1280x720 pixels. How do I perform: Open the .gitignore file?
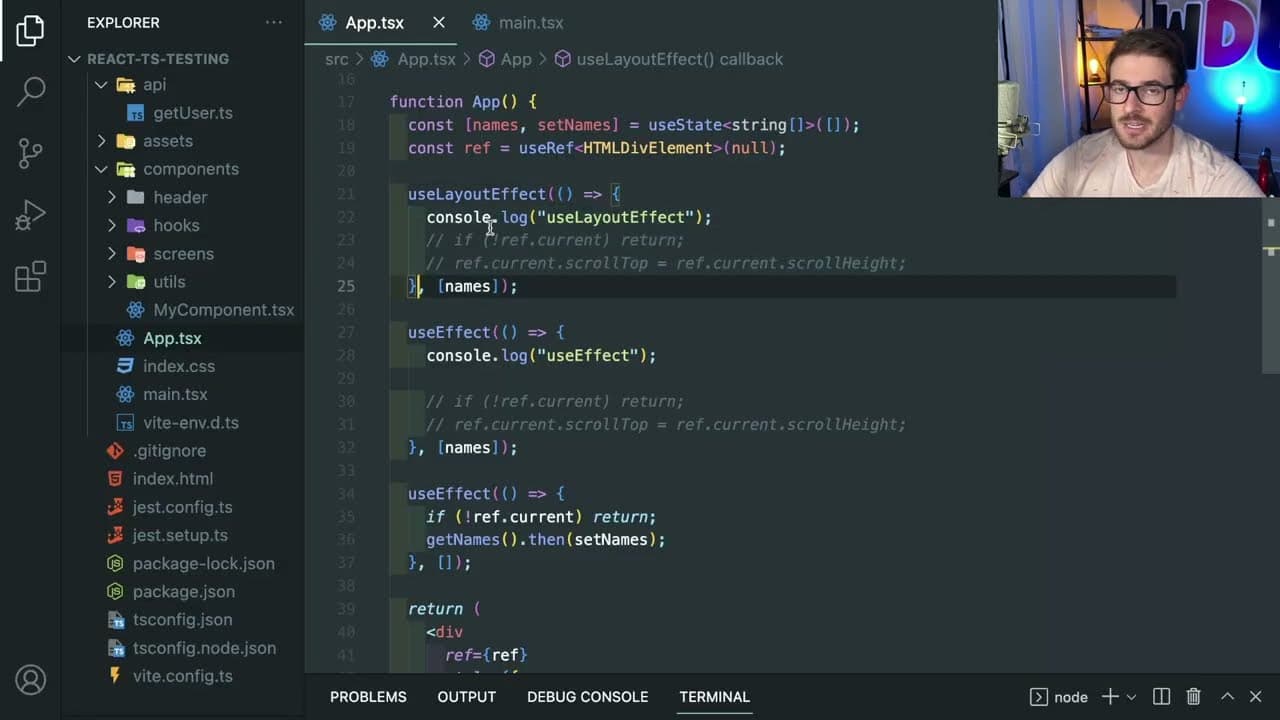(168, 451)
